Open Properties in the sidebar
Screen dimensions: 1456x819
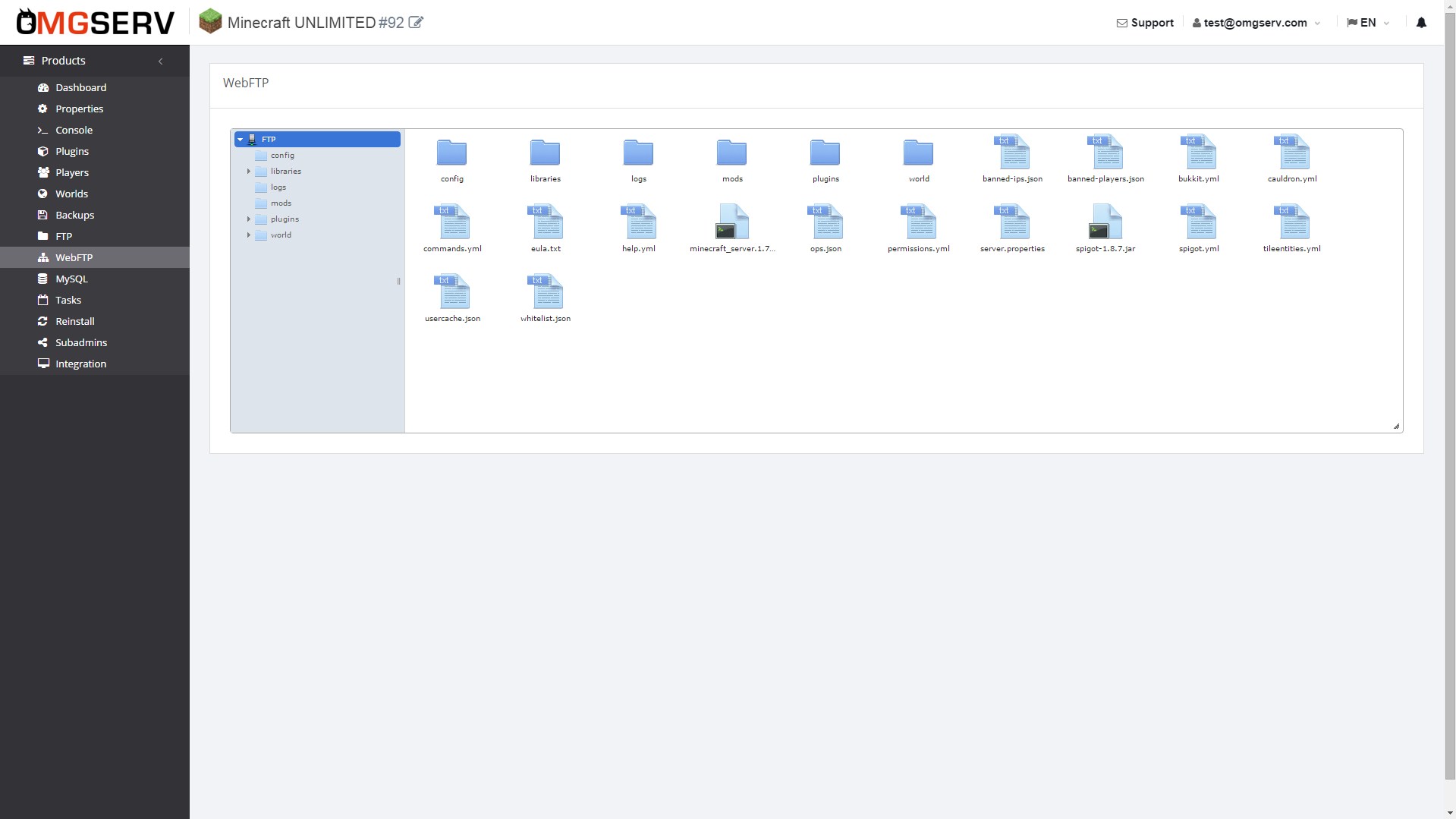tap(95, 109)
